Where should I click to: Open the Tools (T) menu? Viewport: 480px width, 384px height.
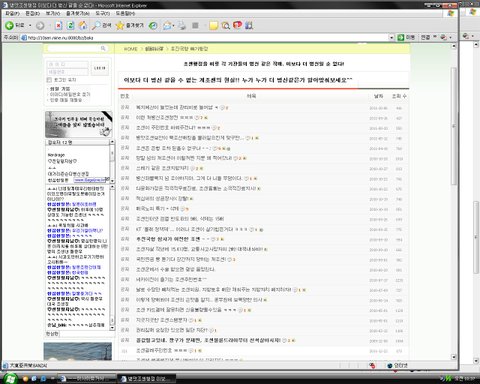(102, 13)
